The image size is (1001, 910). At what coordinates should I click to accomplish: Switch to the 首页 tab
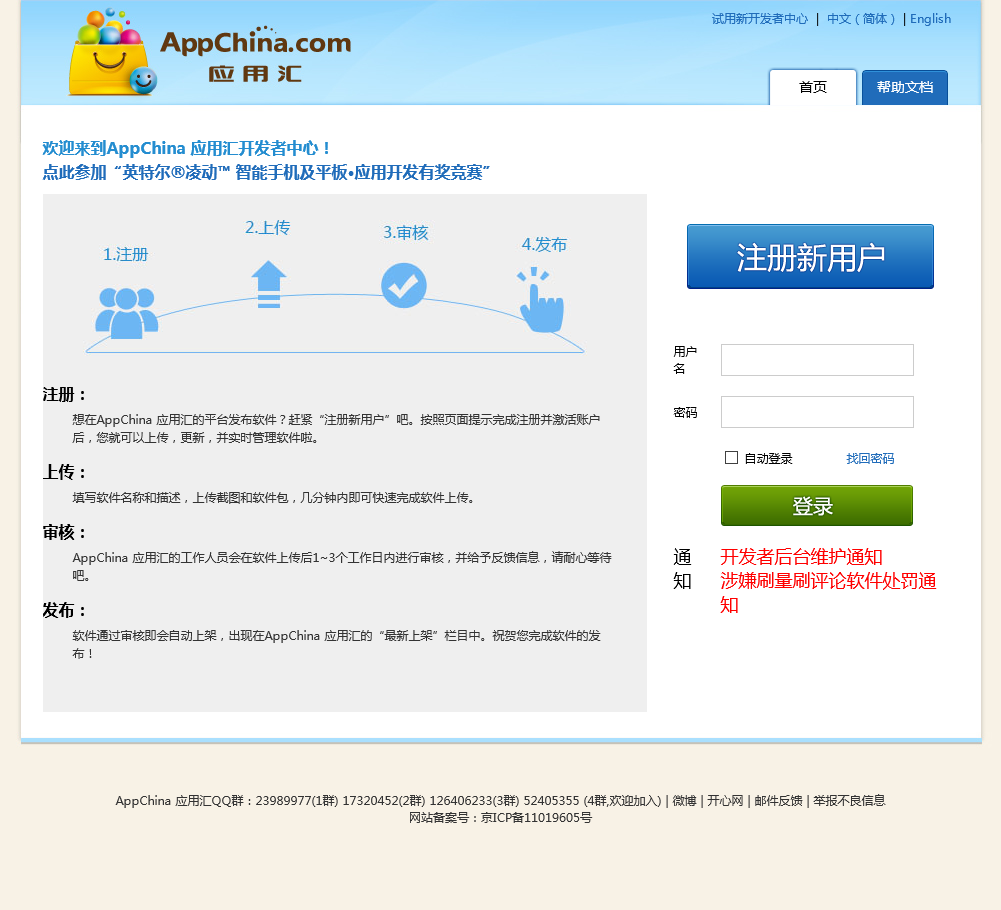[x=813, y=87]
